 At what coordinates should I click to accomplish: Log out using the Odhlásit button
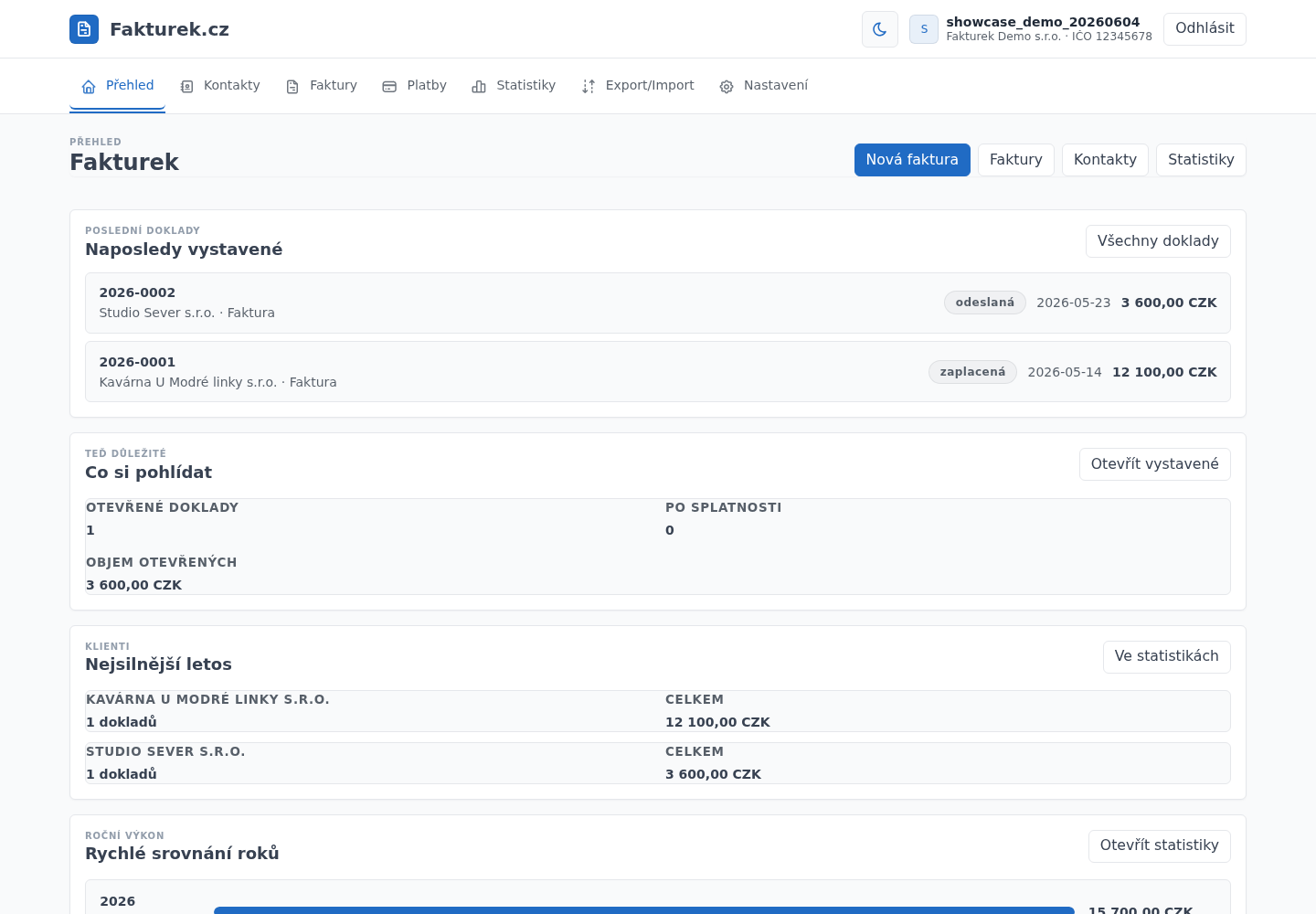1205,28
